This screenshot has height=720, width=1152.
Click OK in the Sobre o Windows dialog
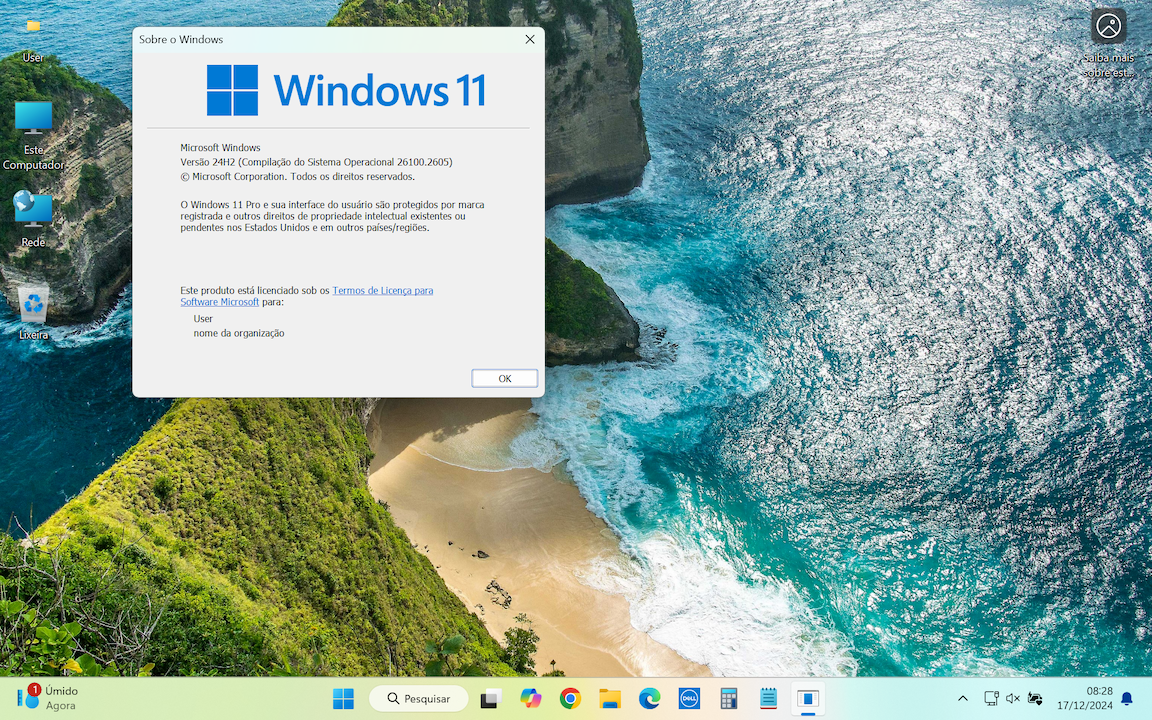504,378
